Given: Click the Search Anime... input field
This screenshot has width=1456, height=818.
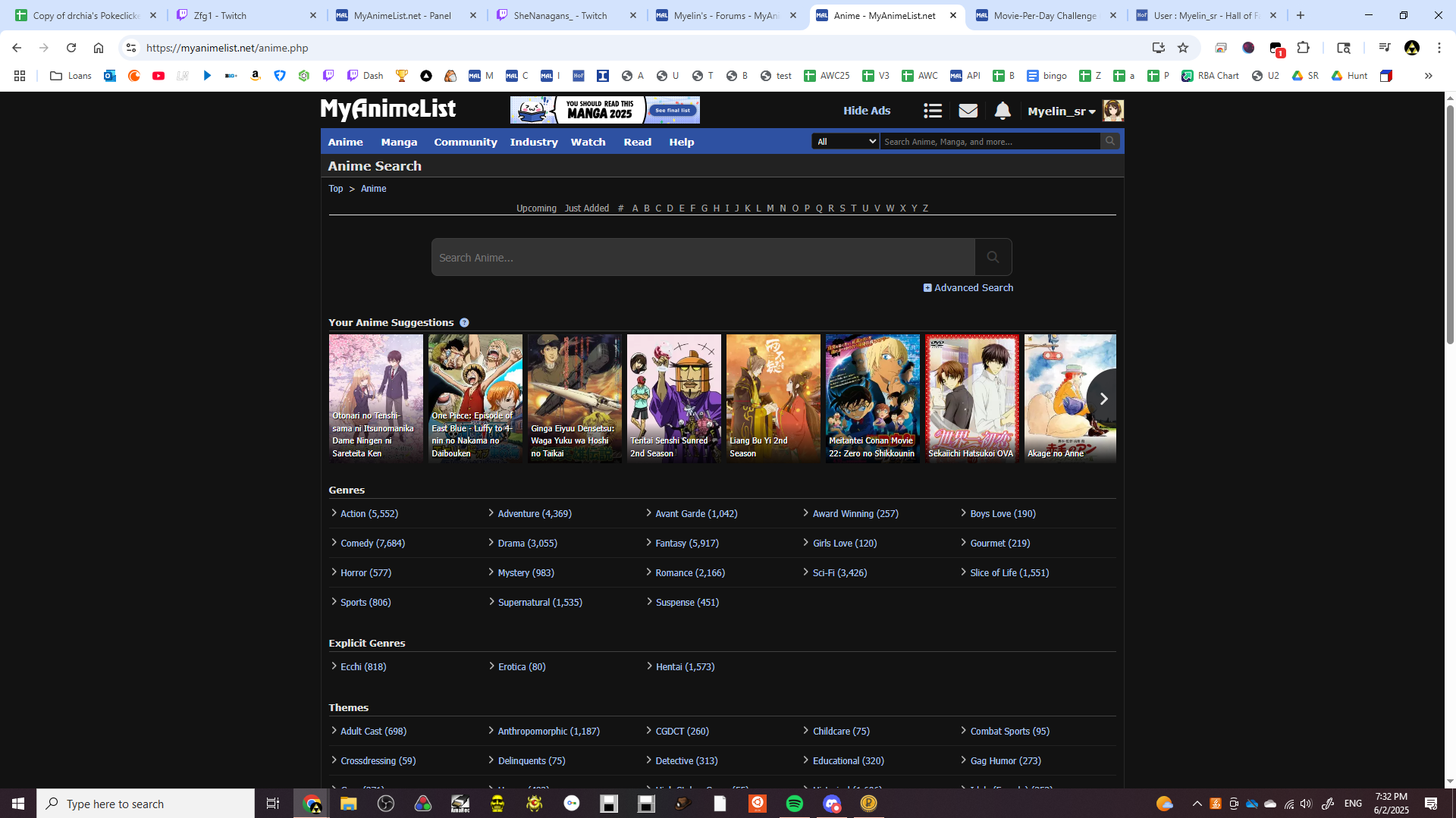Looking at the screenshot, I should [x=703, y=257].
